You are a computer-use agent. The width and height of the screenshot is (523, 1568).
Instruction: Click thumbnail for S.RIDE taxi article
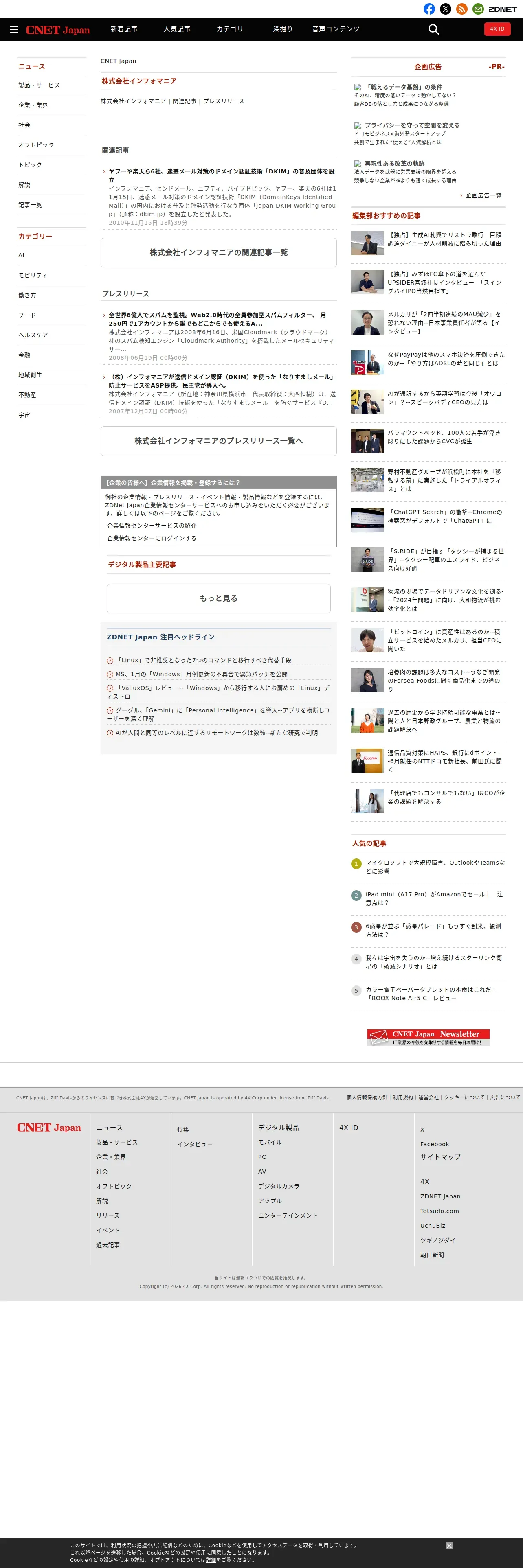pyautogui.click(x=367, y=559)
